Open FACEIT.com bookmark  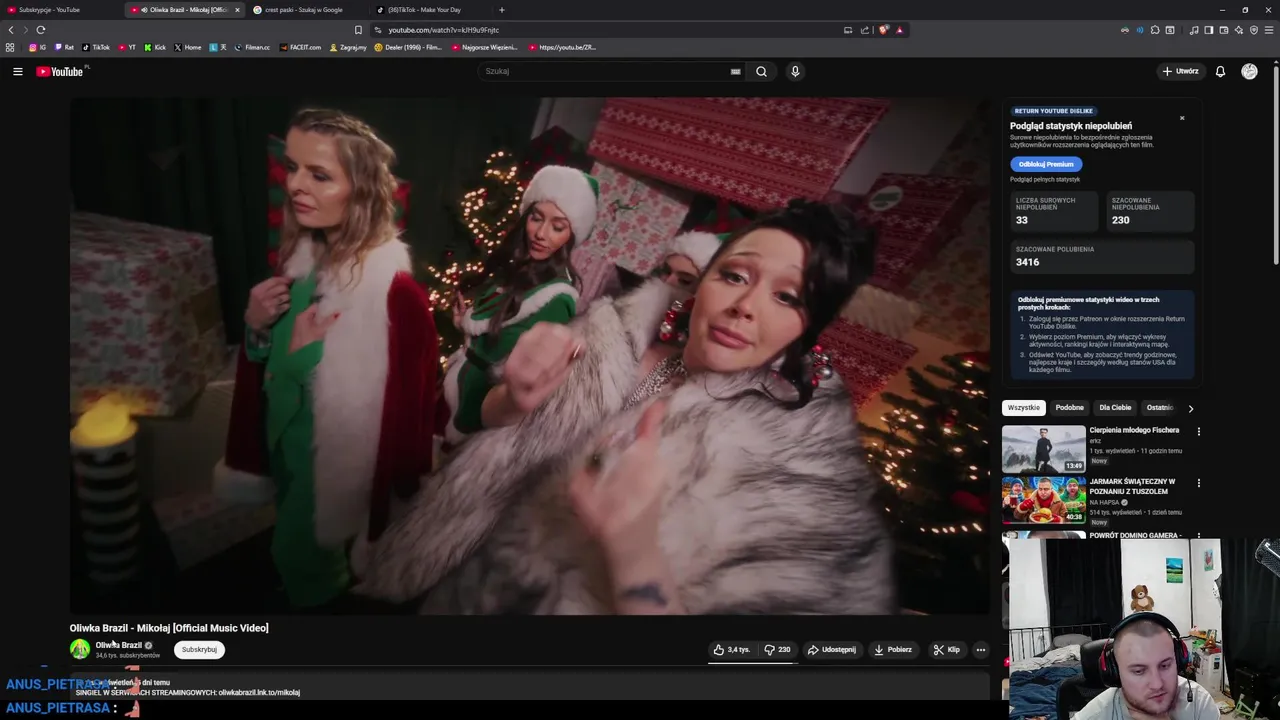[x=301, y=47]
